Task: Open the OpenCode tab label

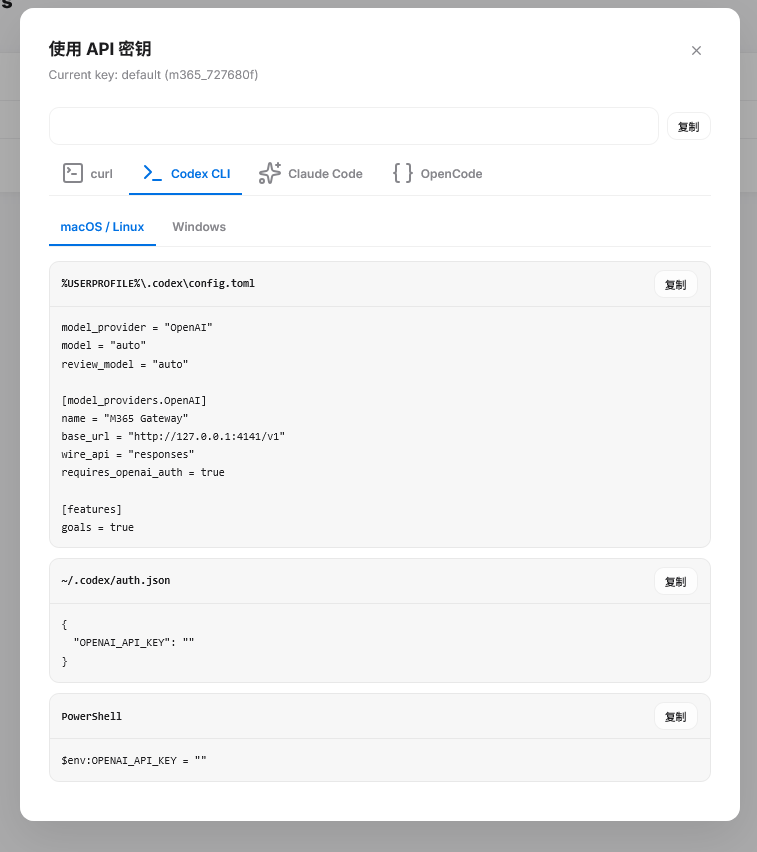Action: 451,174
